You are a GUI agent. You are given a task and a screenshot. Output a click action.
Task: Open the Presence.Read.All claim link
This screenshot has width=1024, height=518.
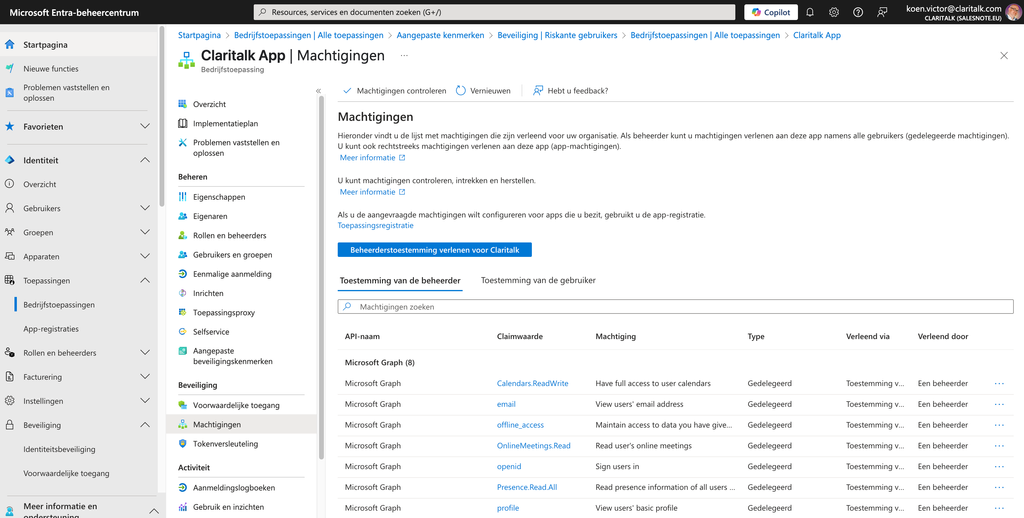click(x=527, y=487)
